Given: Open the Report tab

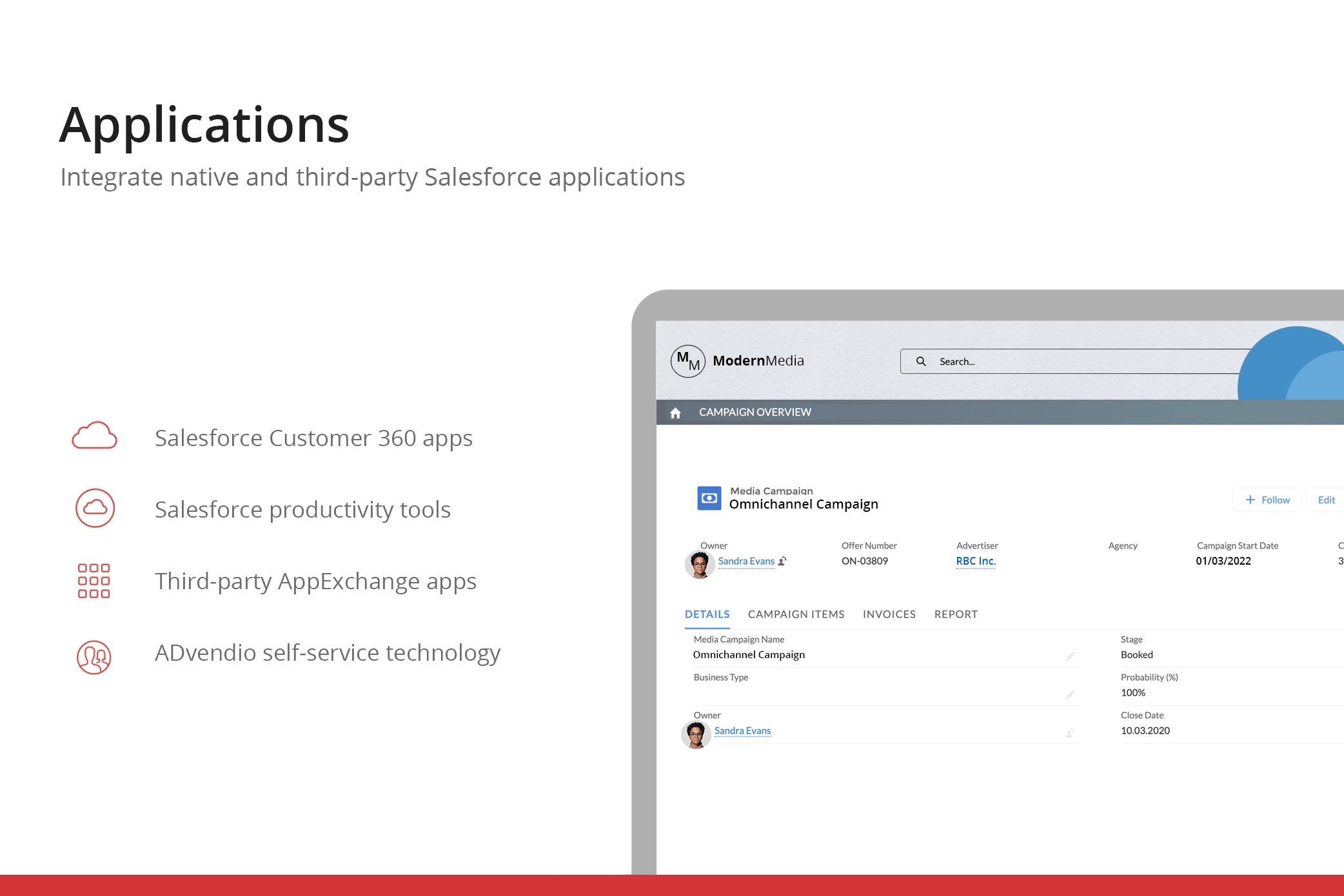Looking at the screenshot, I should (x=956, y=614).
